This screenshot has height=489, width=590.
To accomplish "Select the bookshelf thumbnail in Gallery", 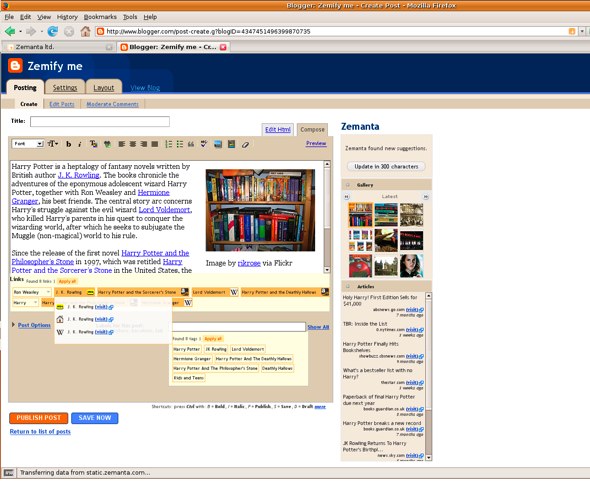I will [x=360, y=214].
